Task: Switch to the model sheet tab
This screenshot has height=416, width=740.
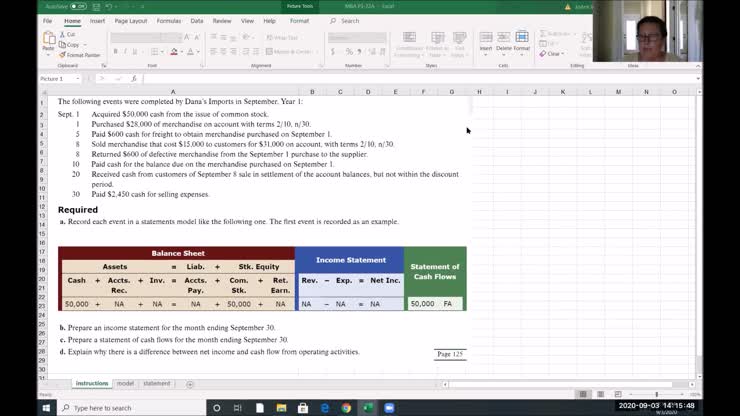Action: point(125,383)
